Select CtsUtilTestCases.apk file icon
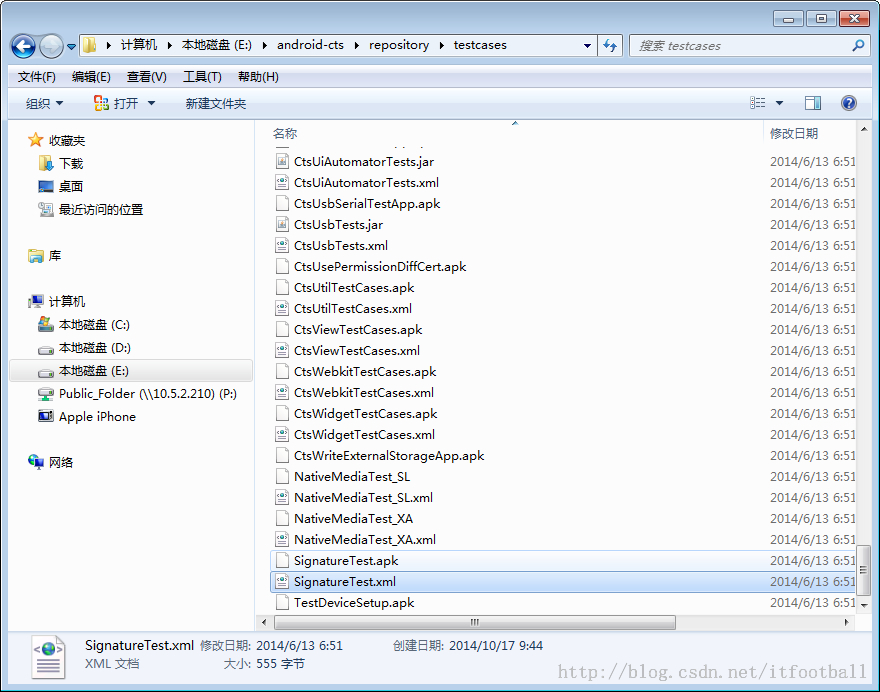 coord(282,287)
